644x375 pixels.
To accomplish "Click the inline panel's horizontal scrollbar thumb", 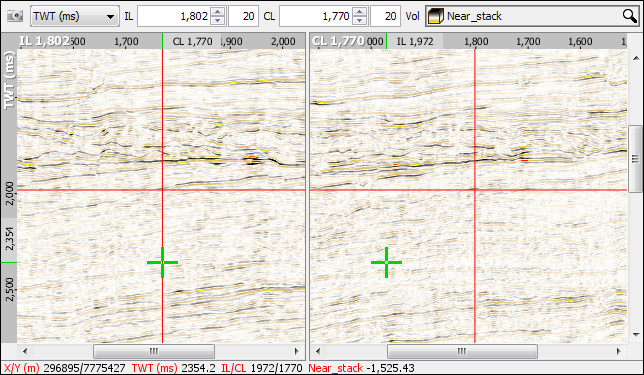I will [154, 352].
